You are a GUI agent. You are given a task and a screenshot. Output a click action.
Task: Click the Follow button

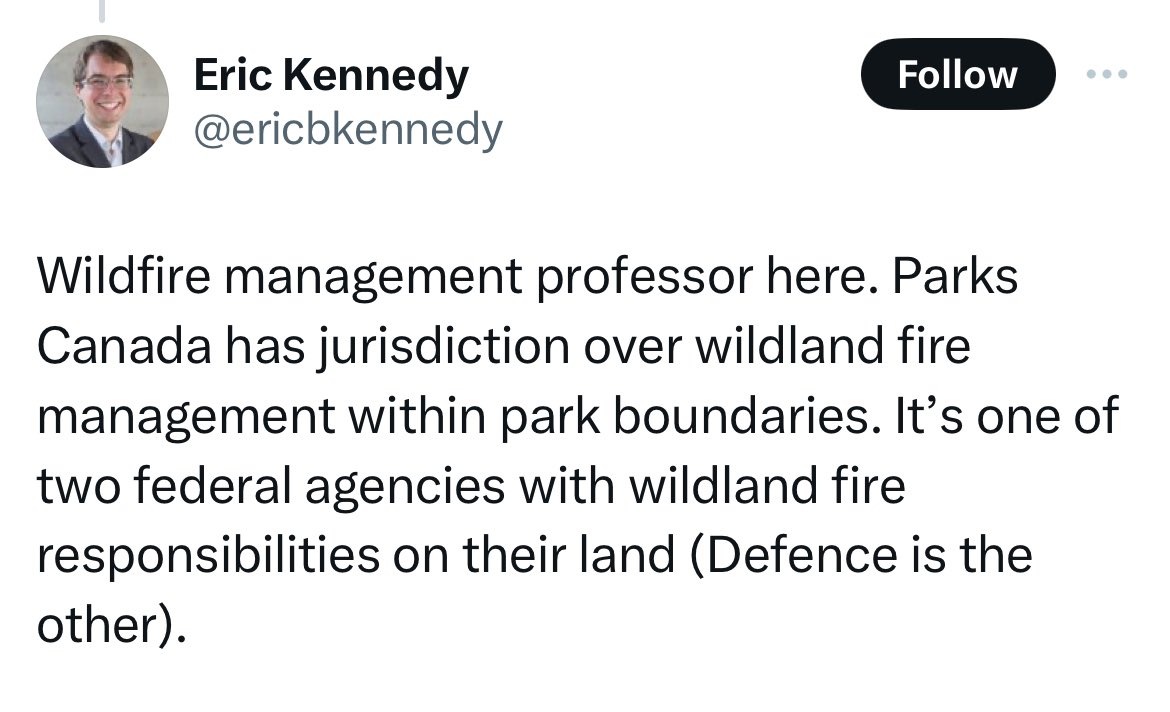958,74
